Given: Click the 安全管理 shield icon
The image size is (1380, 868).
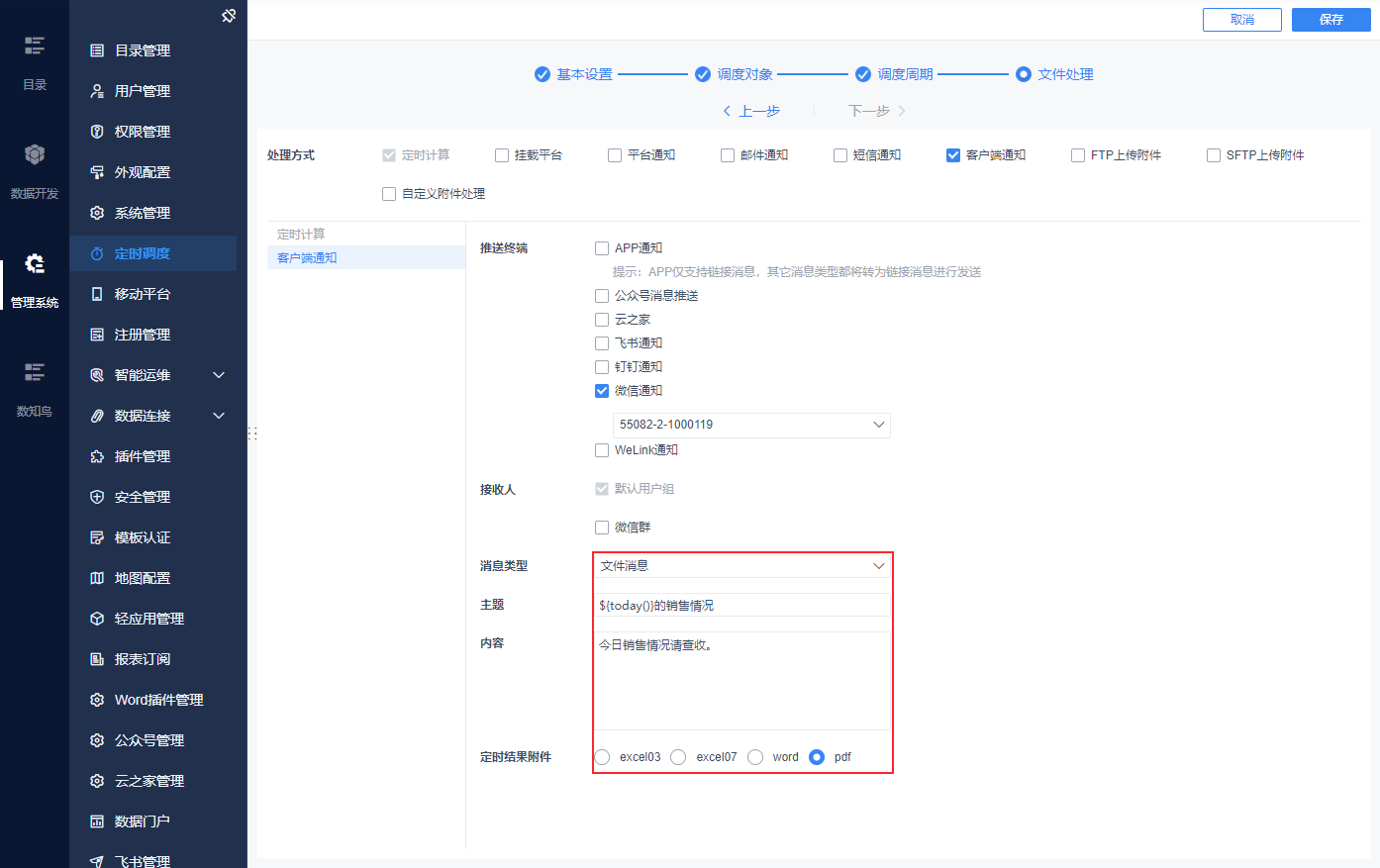Looking at the screenshot, I should coord(97,497).
